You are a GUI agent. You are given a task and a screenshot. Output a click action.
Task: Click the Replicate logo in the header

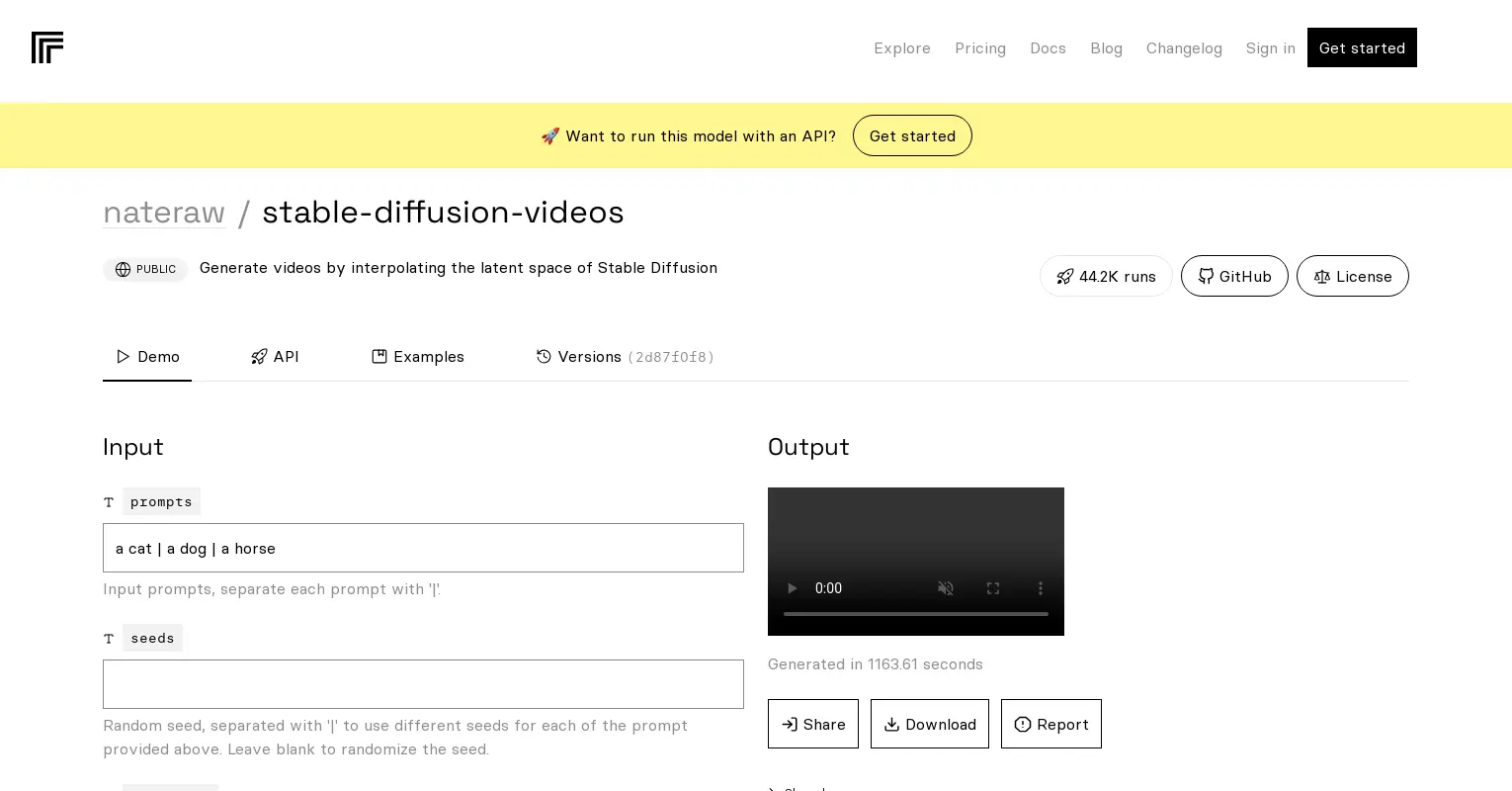47,47
